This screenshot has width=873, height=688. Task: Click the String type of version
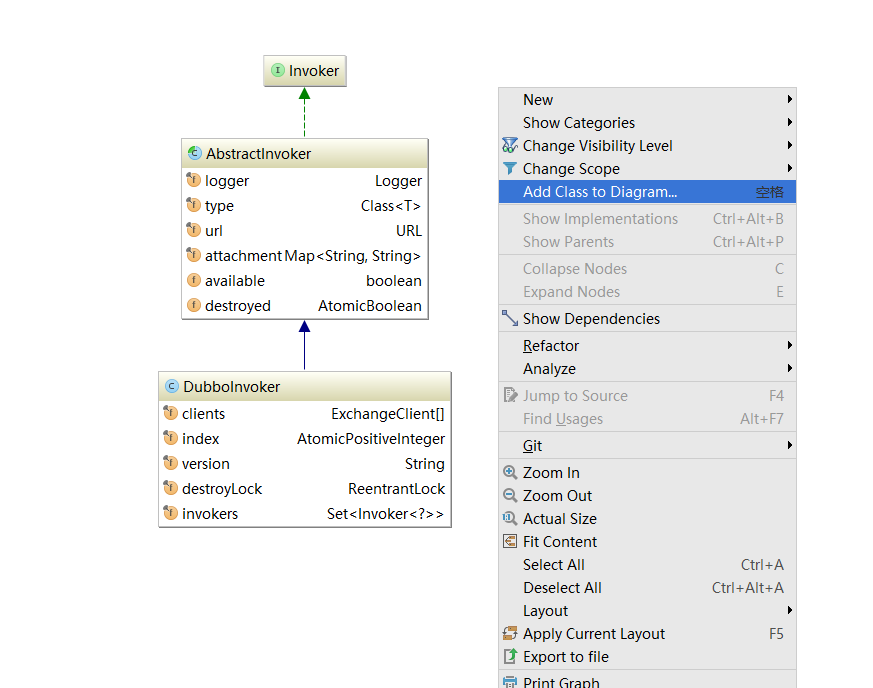click(x=424, y=464)
